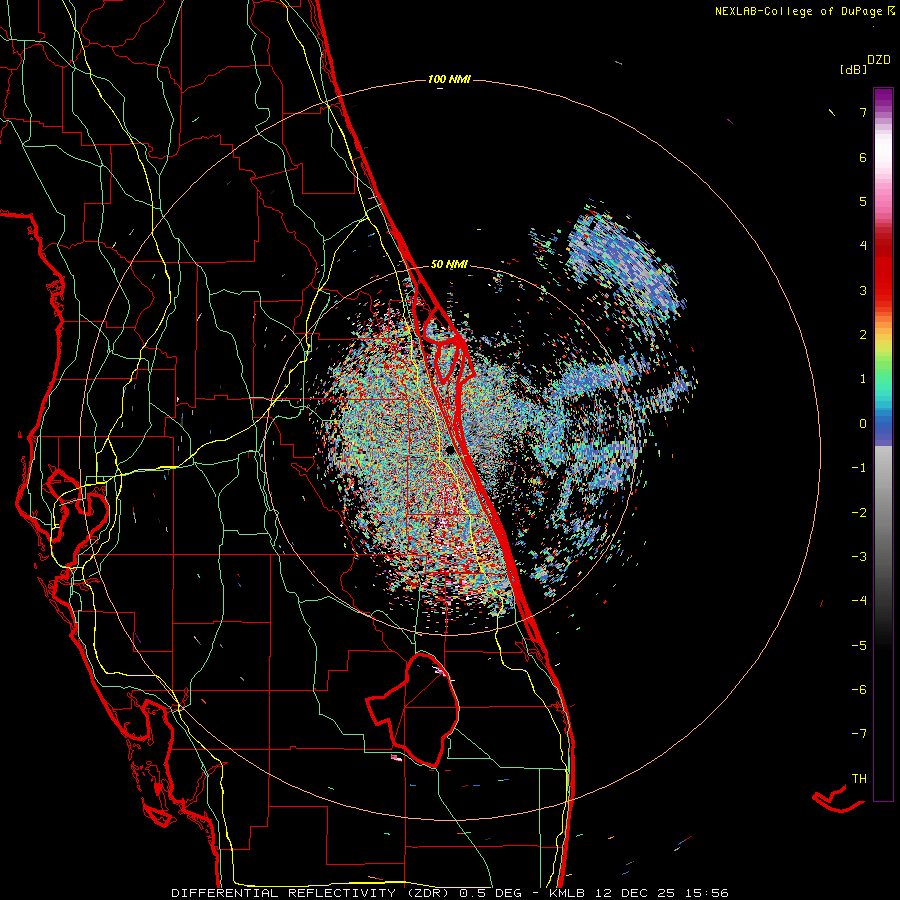The image size is (900, 900).
Task: Click the 4 dB label on color scale
Action: 863,246
